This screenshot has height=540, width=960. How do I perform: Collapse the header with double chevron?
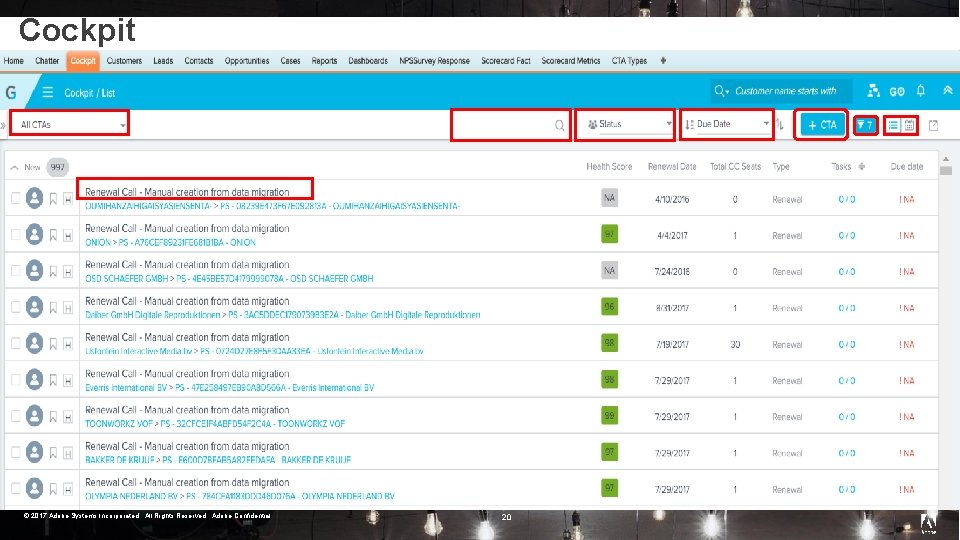(x=948, y=90)
